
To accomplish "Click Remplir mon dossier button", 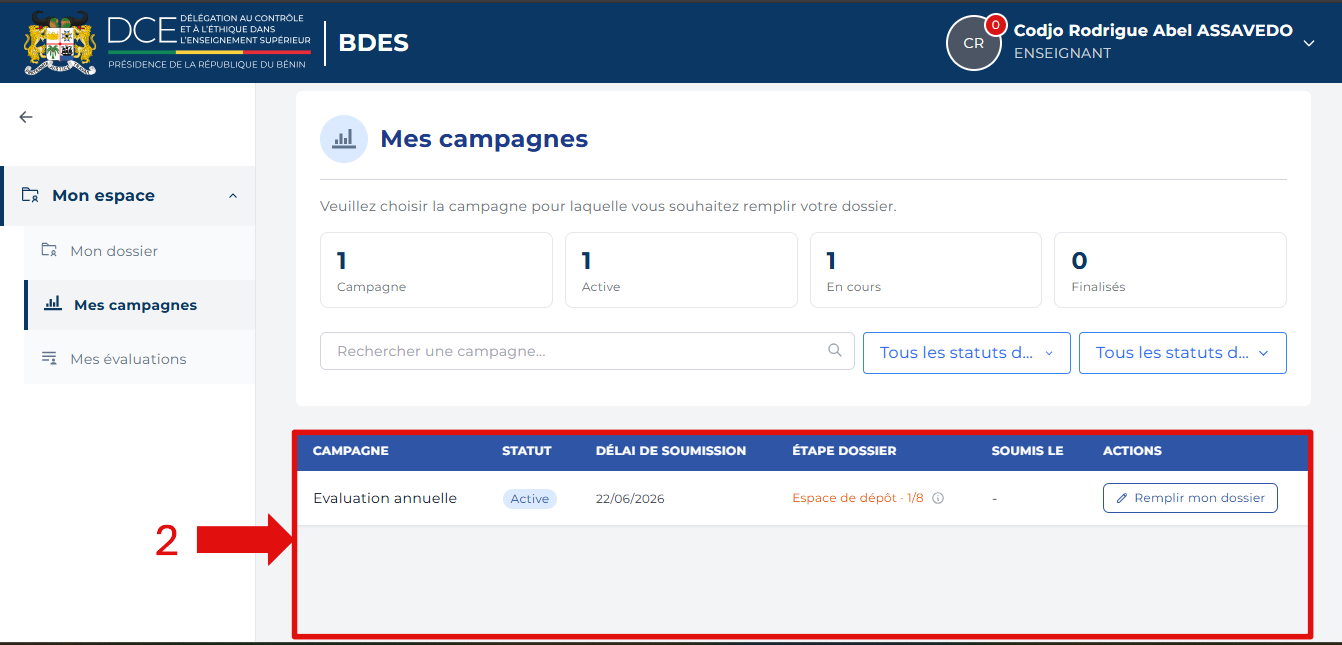I will [x=1190, y=498].
